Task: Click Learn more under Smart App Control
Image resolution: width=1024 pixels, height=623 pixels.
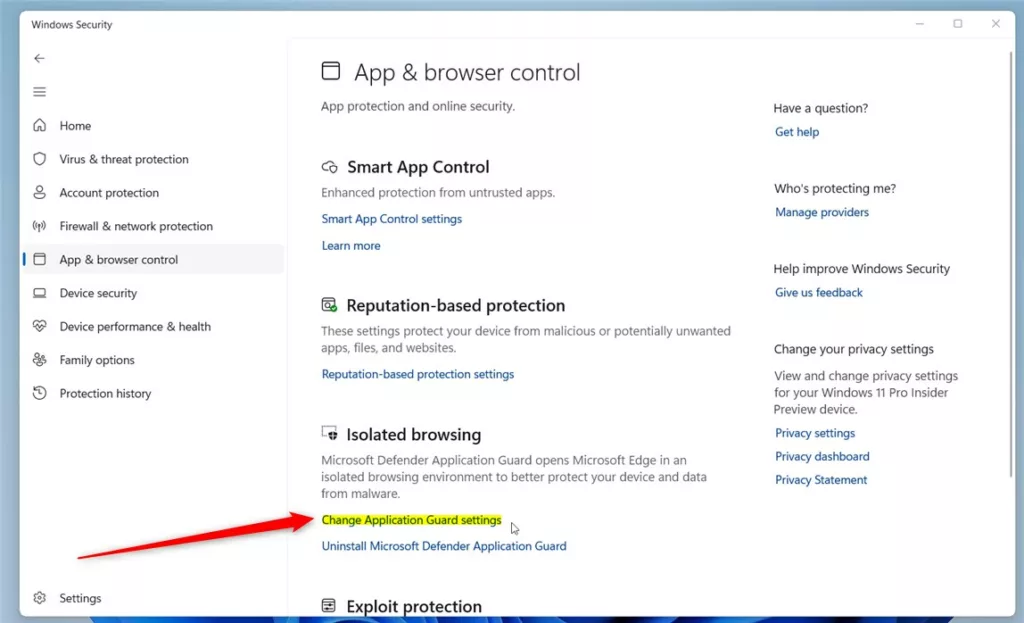Action: [351, 246]
